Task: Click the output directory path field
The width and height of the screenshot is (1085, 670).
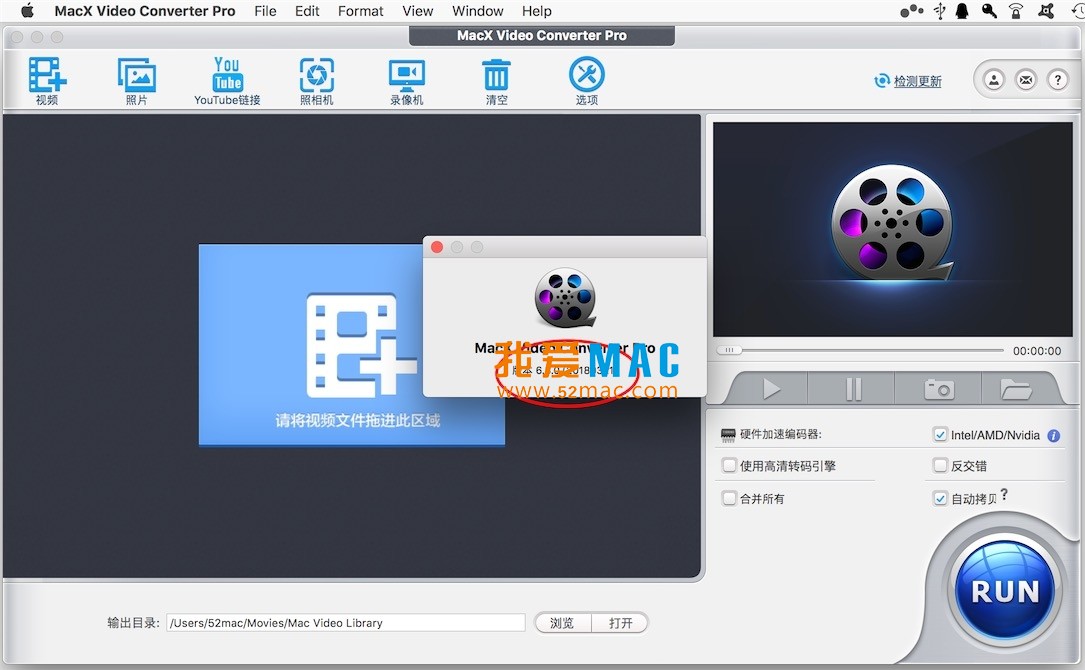Action: coord(346,623)
